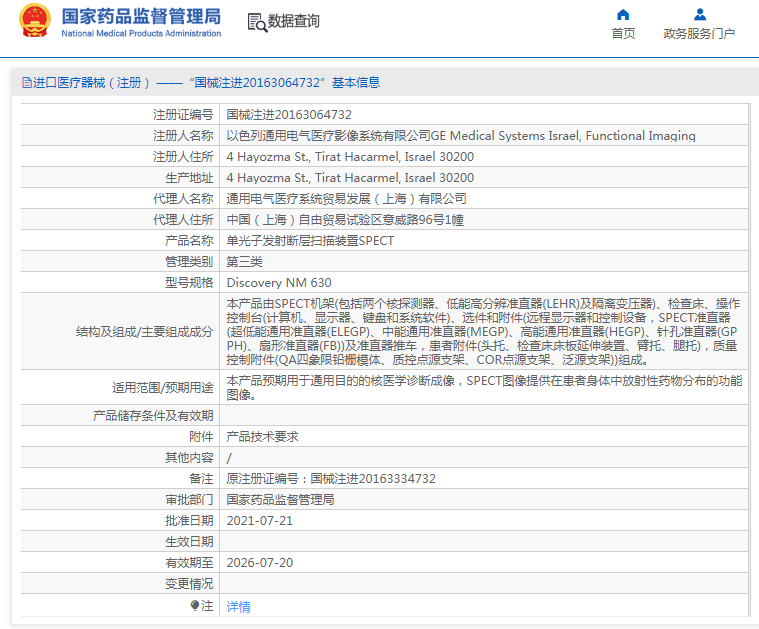This screenshot has width=759, height=629.
Task: Click agent name 通用电气医疗系统贸易发展（上海）有限公司
Action: coord(347,199)
